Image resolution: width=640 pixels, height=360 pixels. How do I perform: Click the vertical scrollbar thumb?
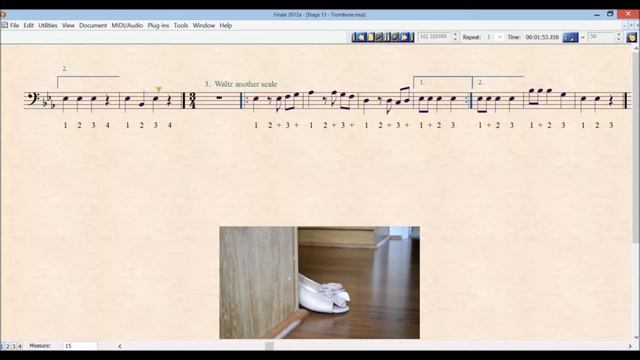pos(636,148)
